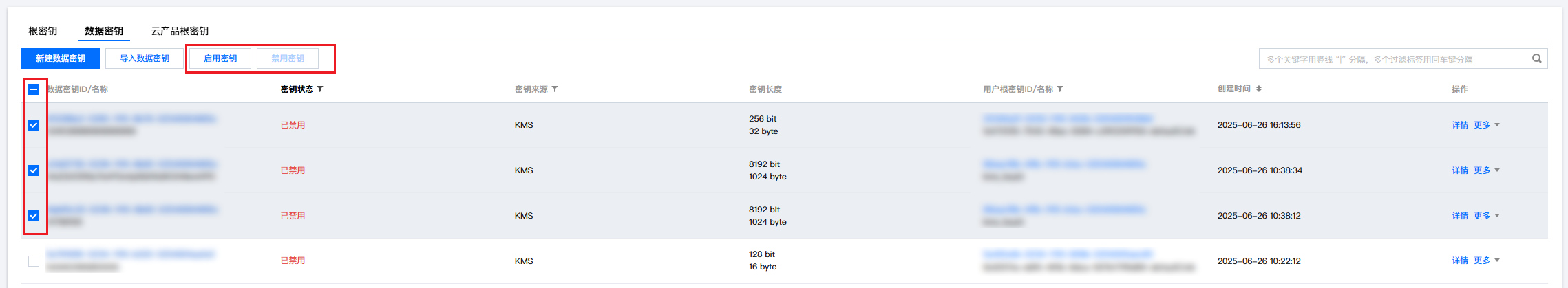The width and height of the screenshot is (1568, 288).
Task: Open 详情 link for 10:38:12 row
Action: (1460, 216)
